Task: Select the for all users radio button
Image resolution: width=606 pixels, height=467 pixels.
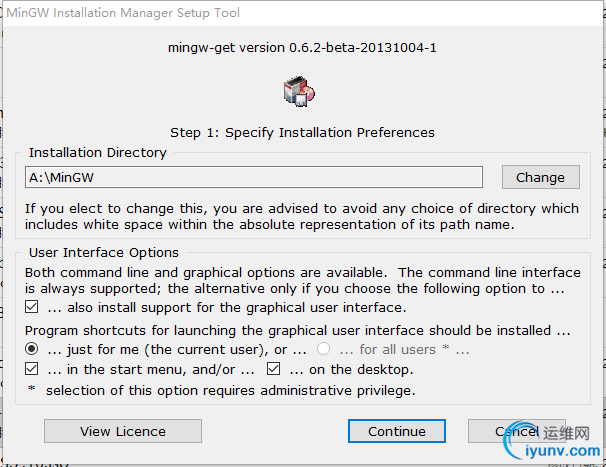Action: pyautogui.click(x=323, y=349)
